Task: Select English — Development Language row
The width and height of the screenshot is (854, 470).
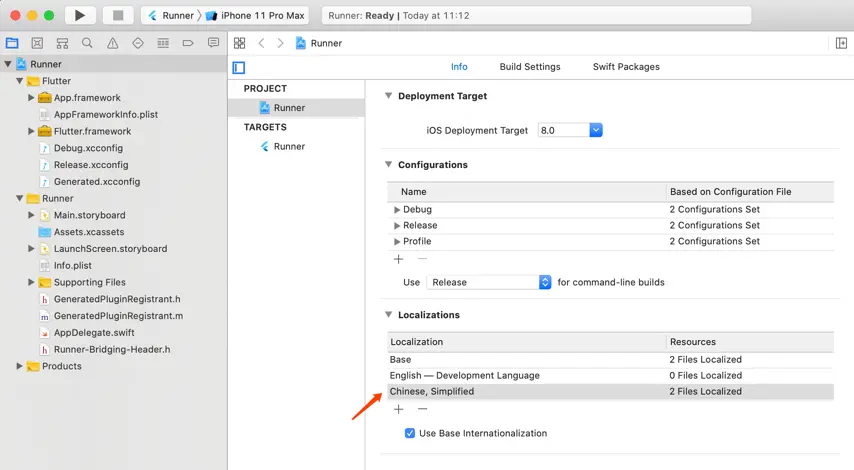Action: tap(611, 375)
